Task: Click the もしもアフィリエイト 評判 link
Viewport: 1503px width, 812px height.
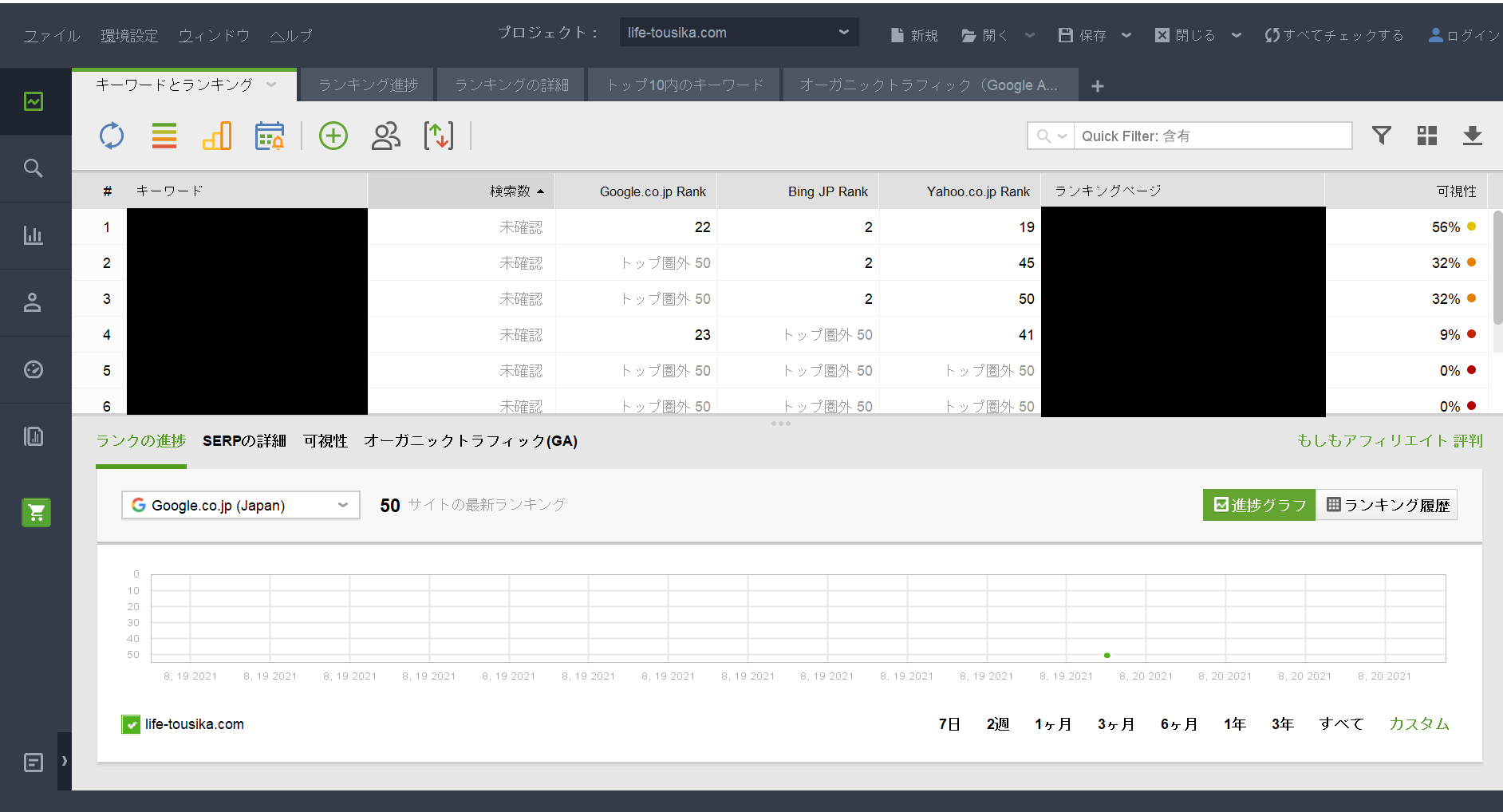Action: pos(1389,440)
